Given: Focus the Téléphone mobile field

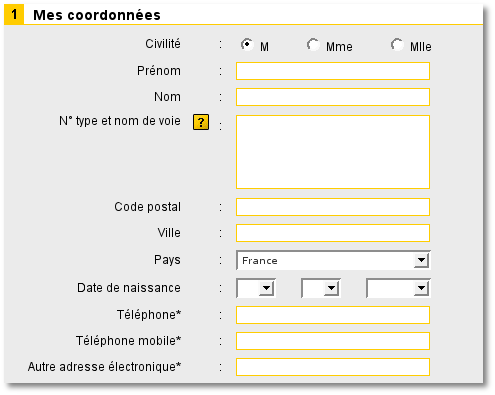Looking at the screenshot, I should click(x=333, y=341).
